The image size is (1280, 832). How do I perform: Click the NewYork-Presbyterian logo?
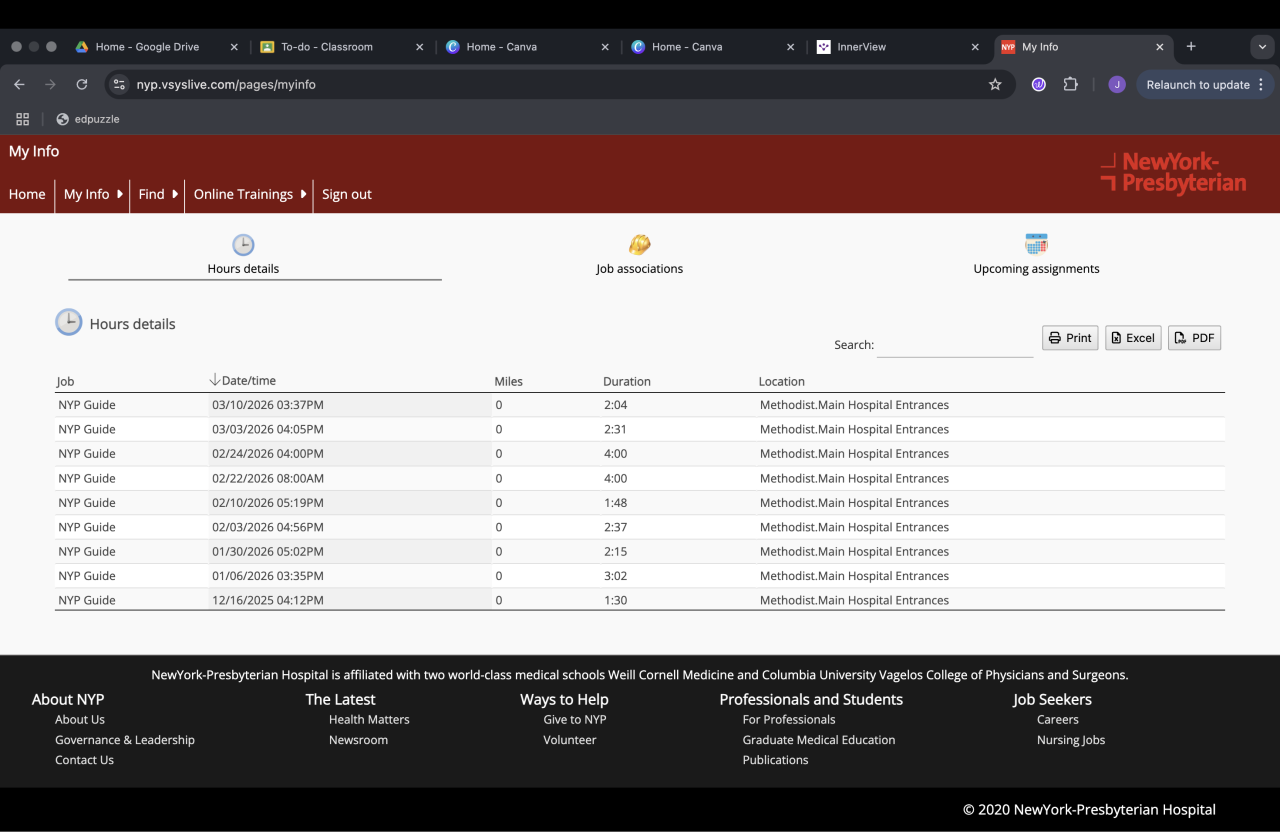point(1173,173)
